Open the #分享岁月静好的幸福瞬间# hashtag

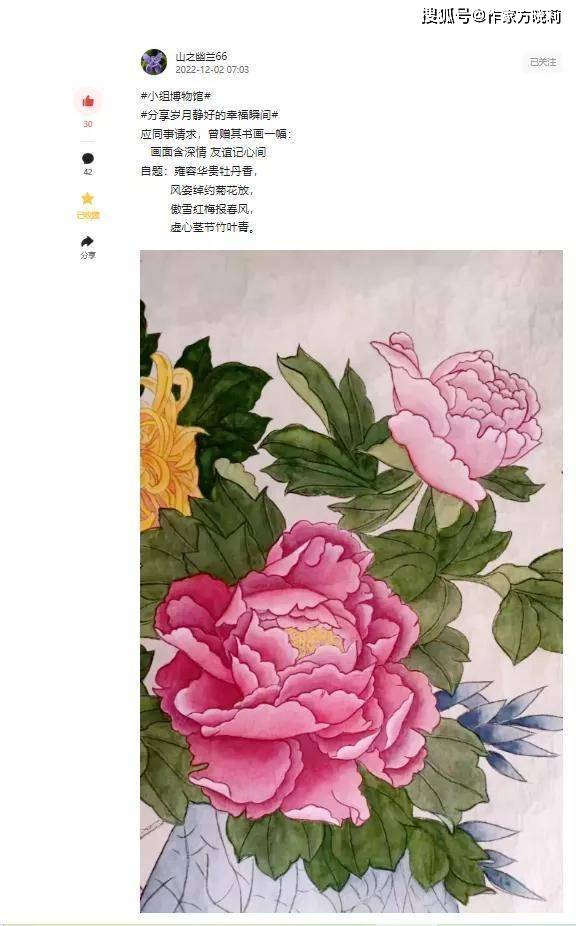pyautogui.click(x=210, y=115)
